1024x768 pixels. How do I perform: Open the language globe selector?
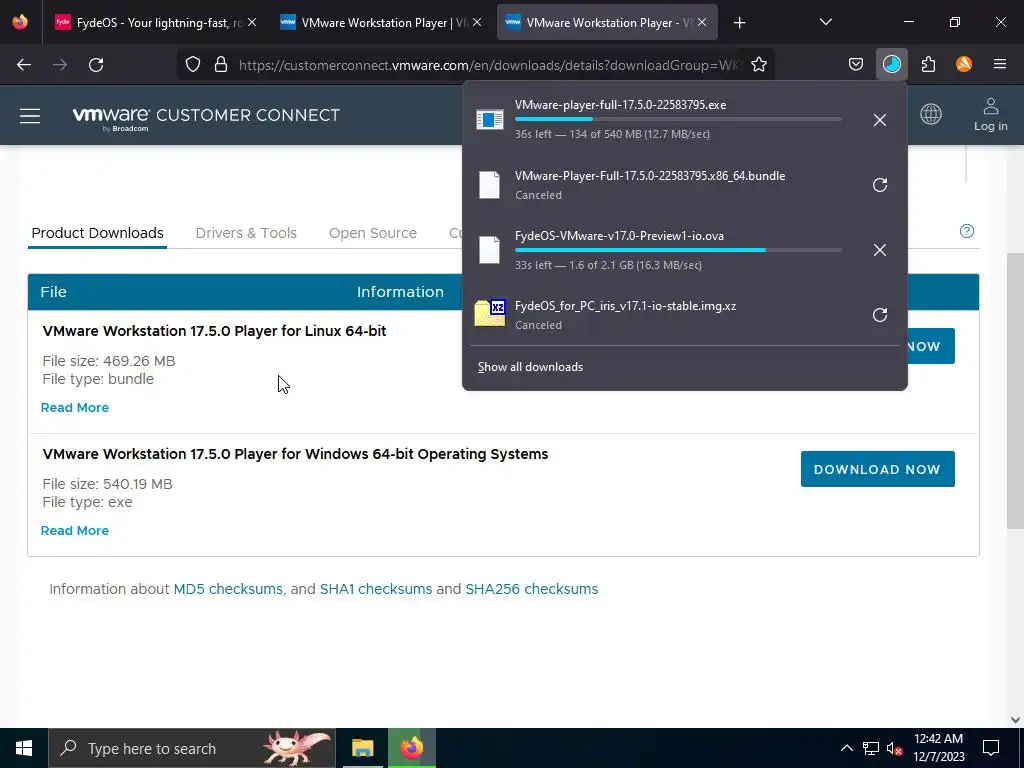pyautogui.click(x=931, y=114)
